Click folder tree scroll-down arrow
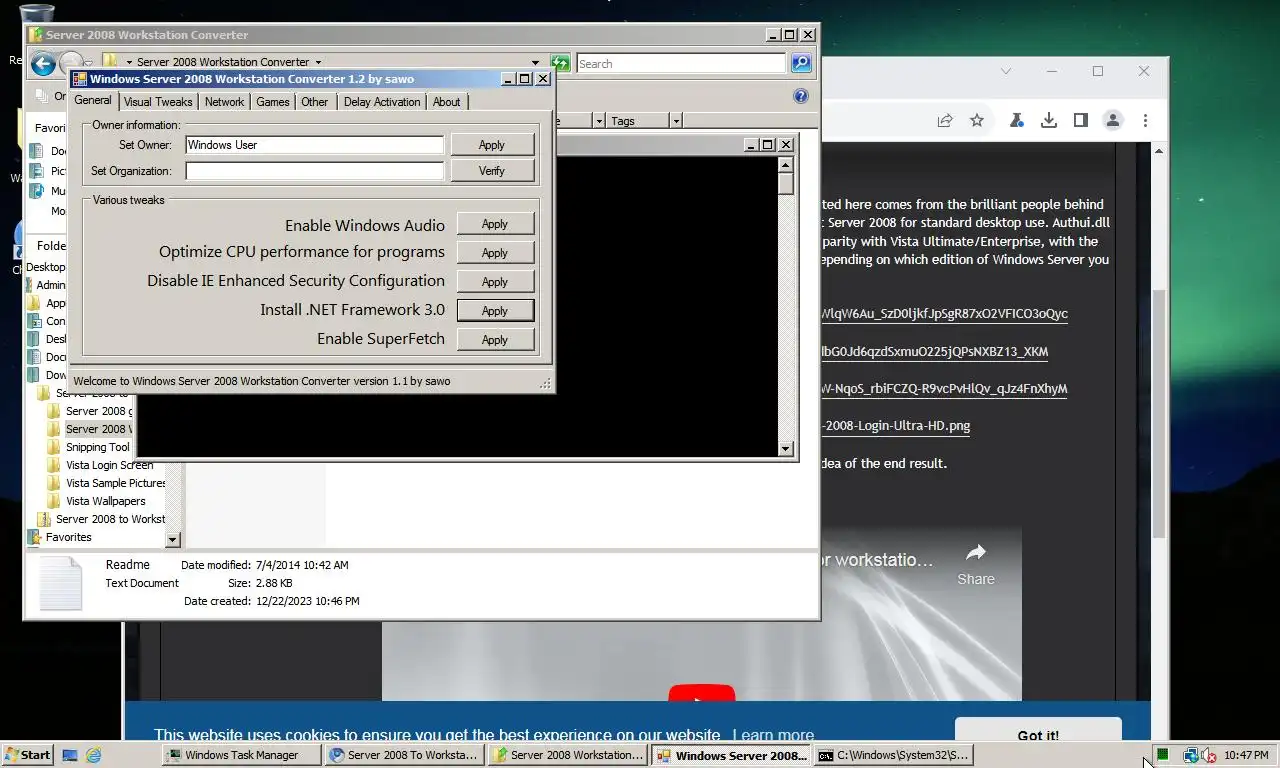1280x768 pixels. pyautogui.click(x=172, y=540)
